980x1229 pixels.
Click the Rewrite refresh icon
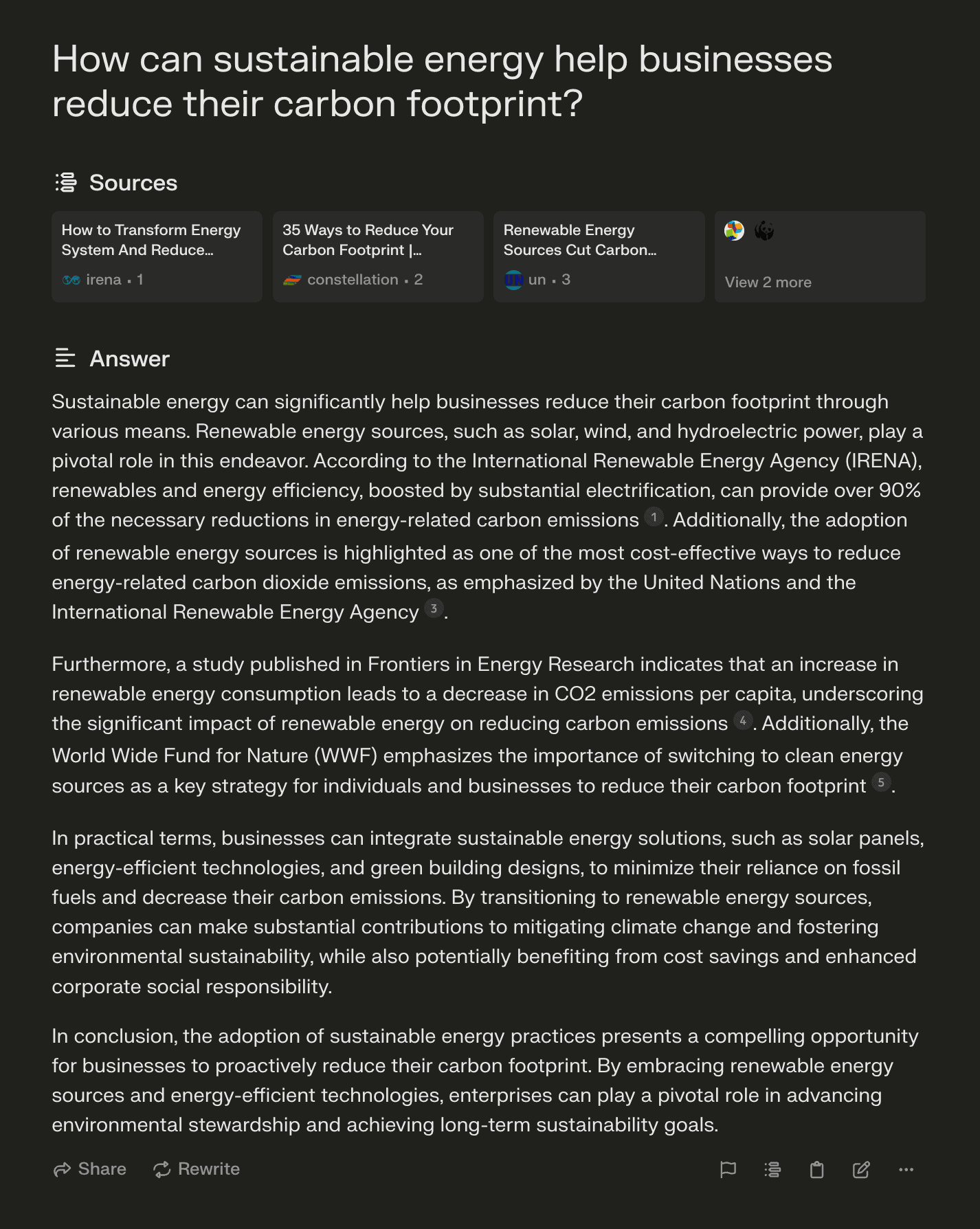click(162, 1169)
